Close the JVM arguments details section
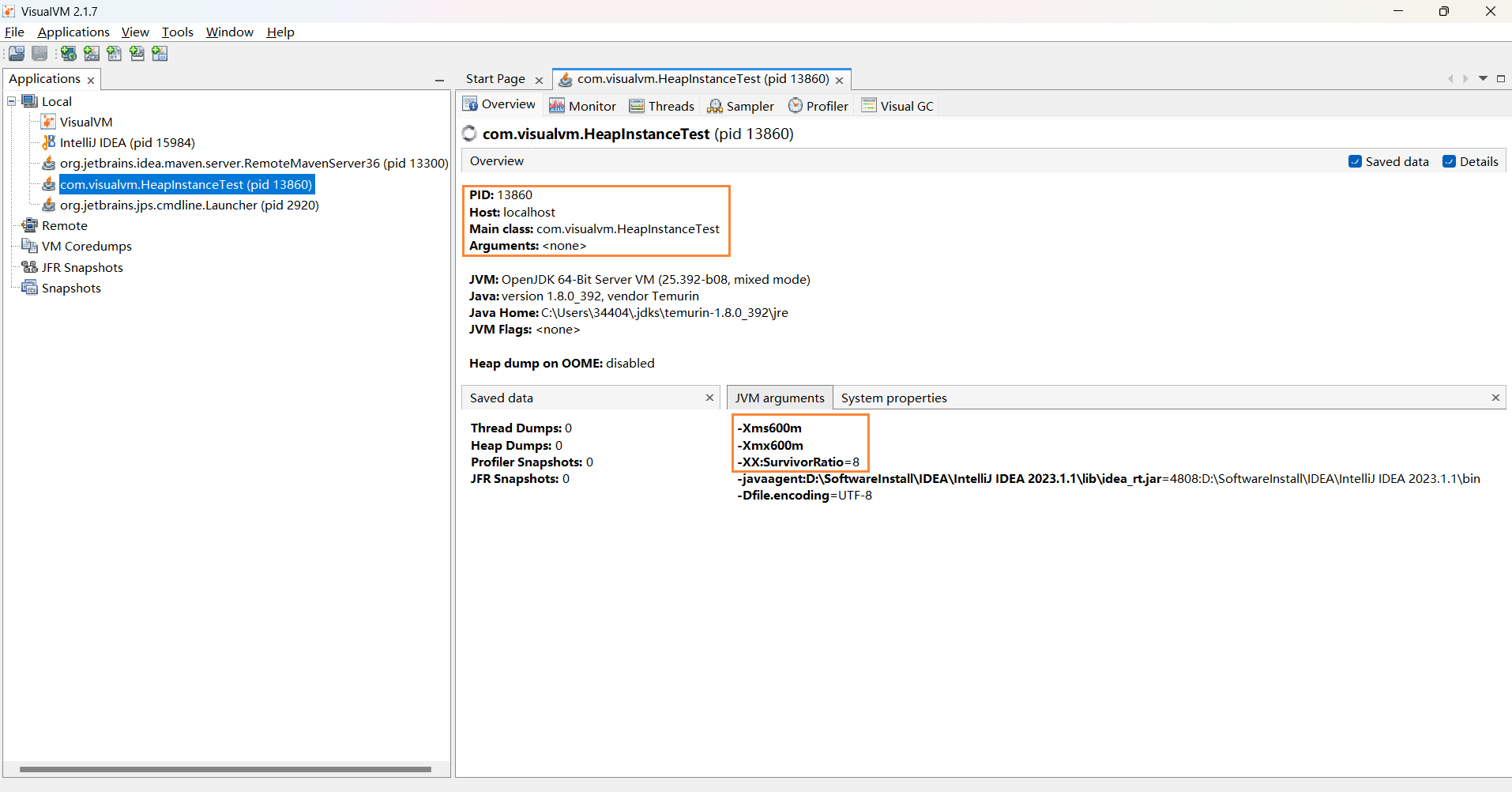 coord(1495,398)
